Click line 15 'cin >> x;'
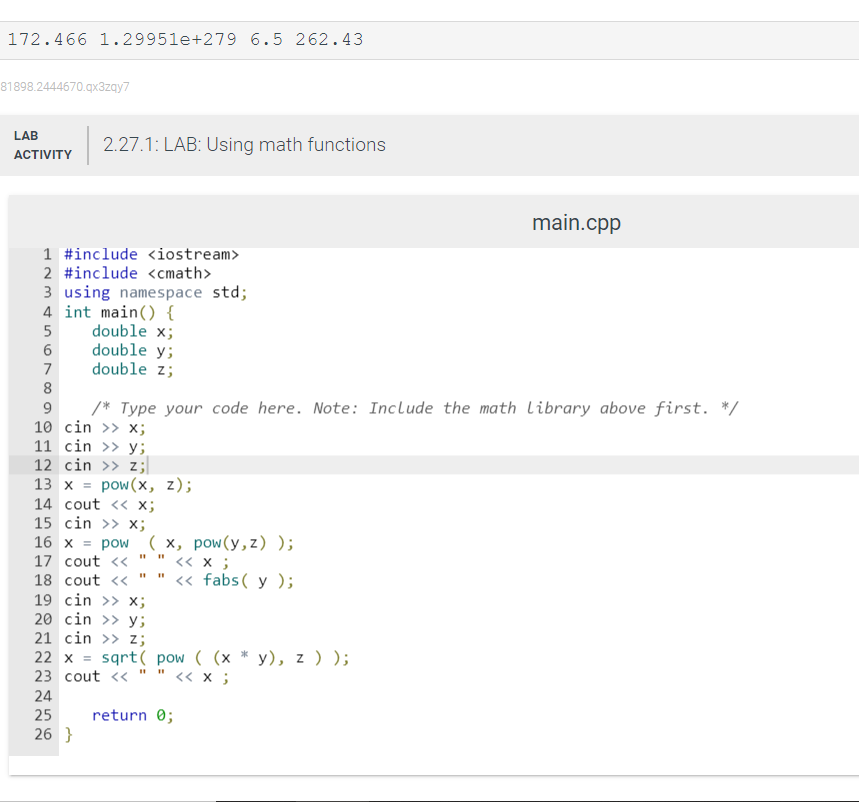This screenshot has height=802, width=859. [105, 524]
